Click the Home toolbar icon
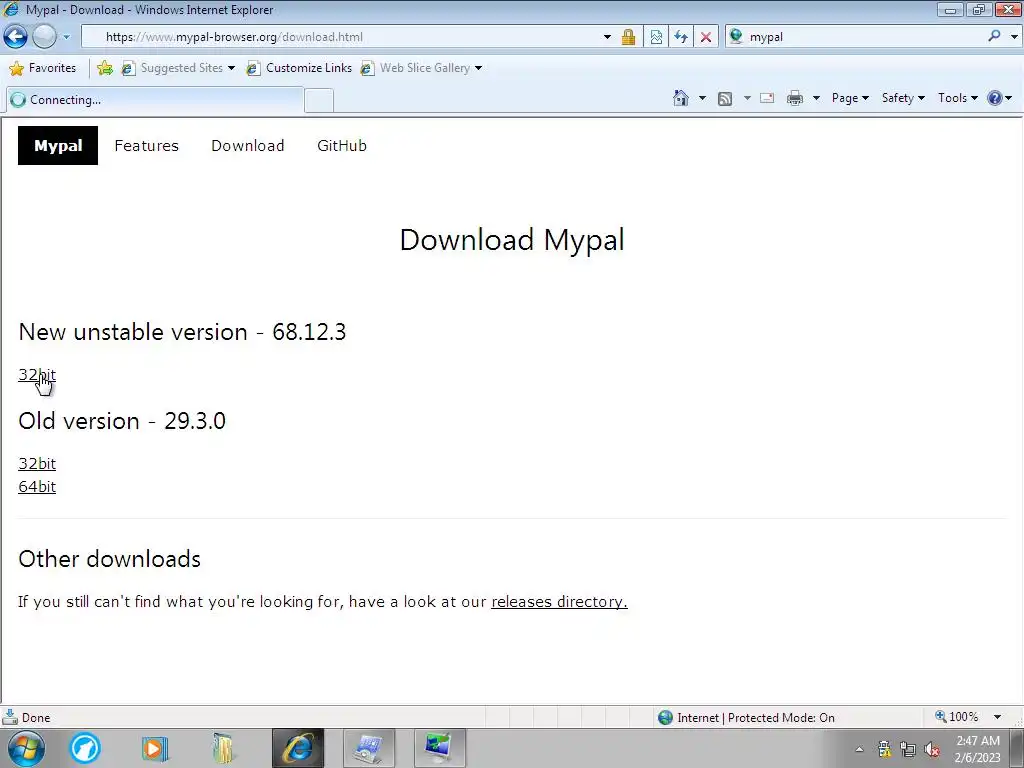This screenshot has height=768, width=1024. tap(680, 98)
